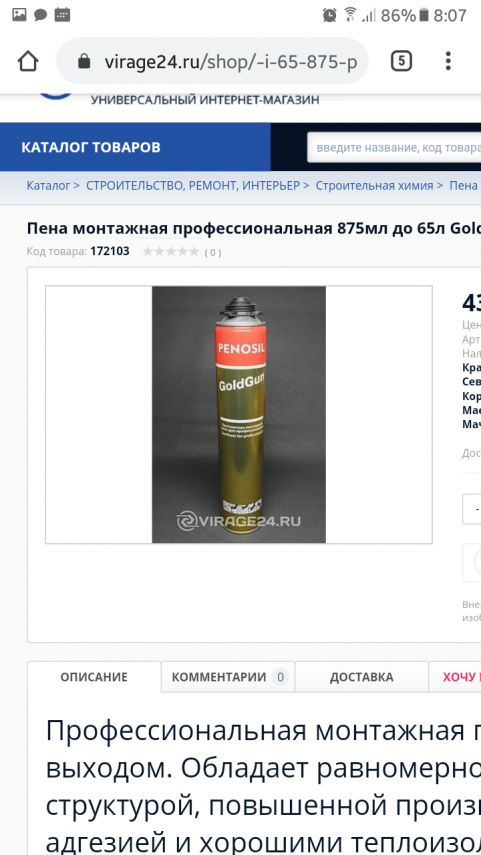Tap the calendar notification icon

point(62,15)
